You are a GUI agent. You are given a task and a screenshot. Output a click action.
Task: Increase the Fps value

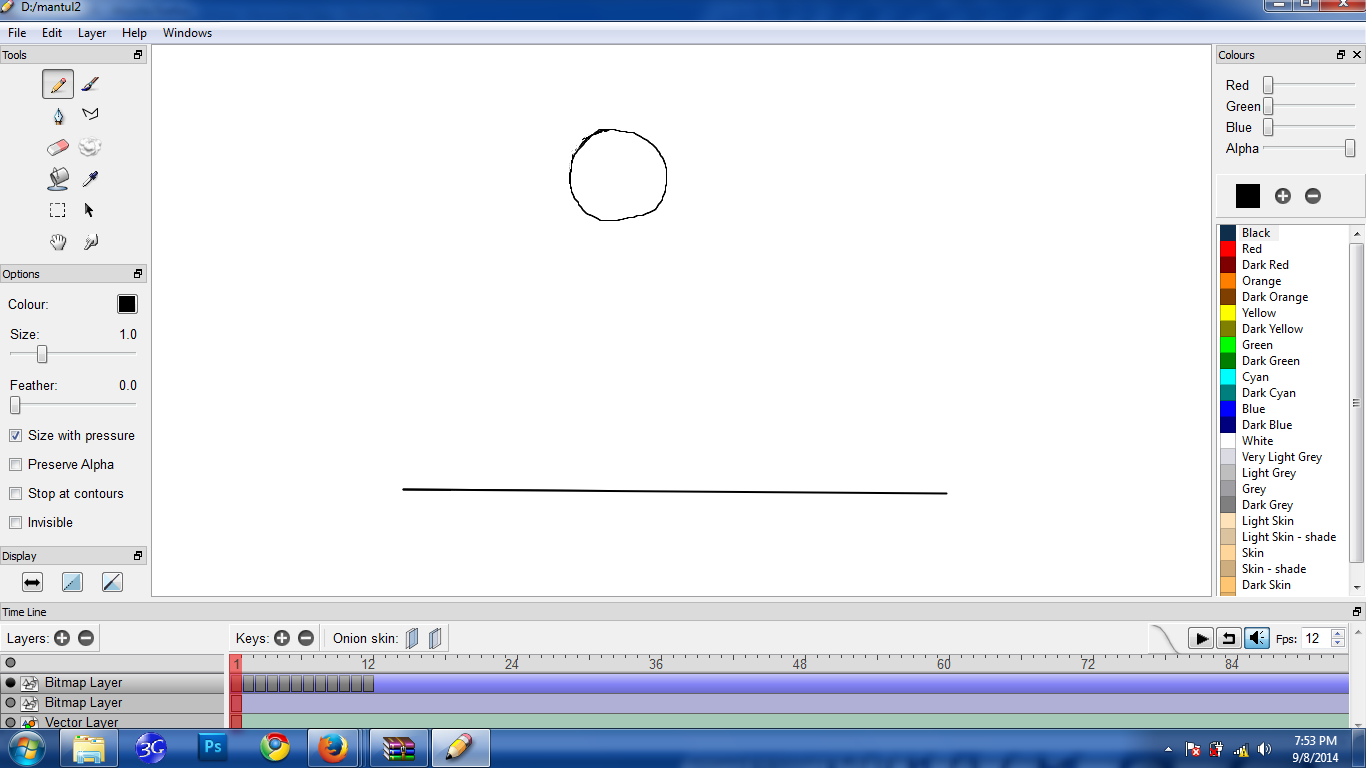tap(1338, 634)
